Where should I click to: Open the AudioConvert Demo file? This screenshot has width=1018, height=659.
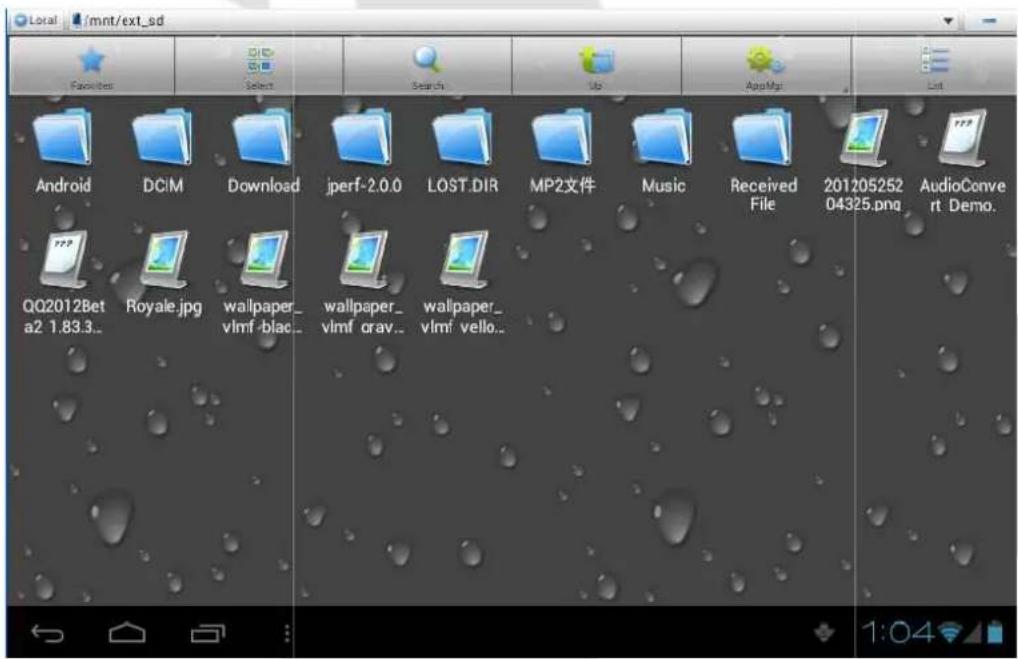tap(962, 160)
